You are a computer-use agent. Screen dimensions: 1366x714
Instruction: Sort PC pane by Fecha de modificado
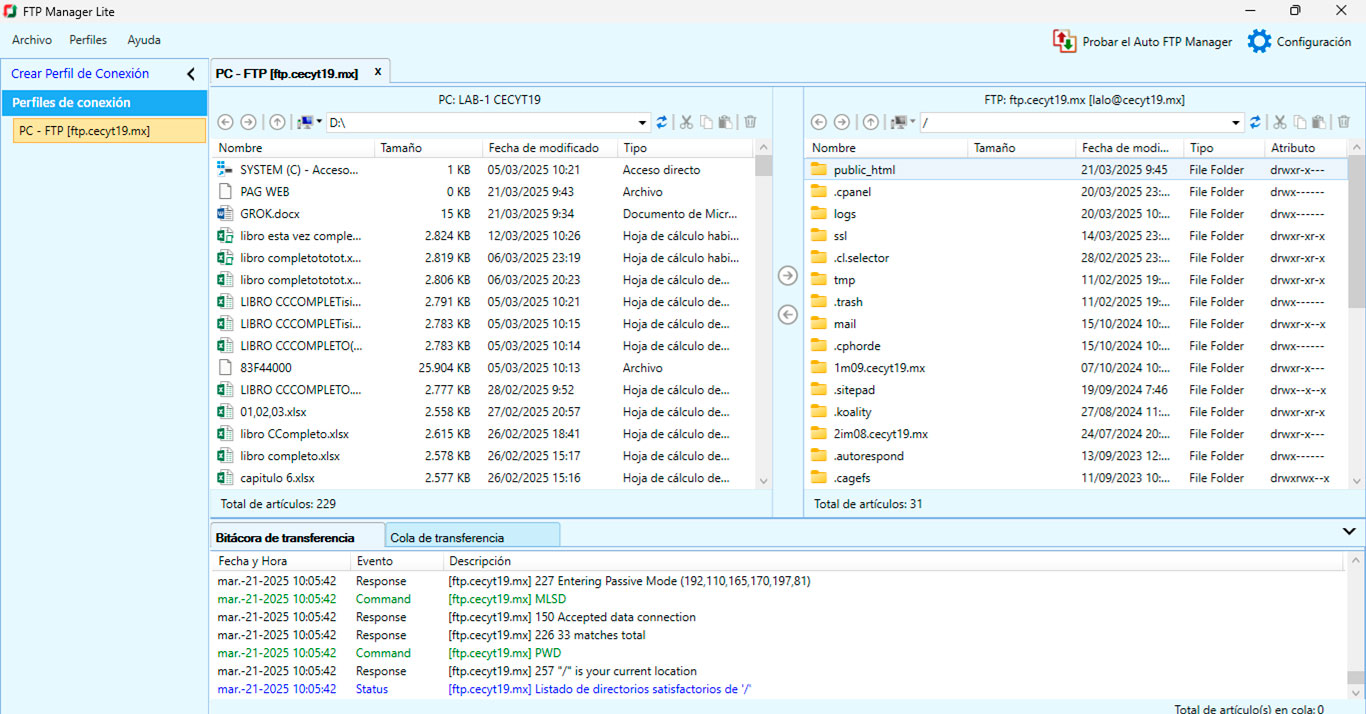tap(551, 148)
